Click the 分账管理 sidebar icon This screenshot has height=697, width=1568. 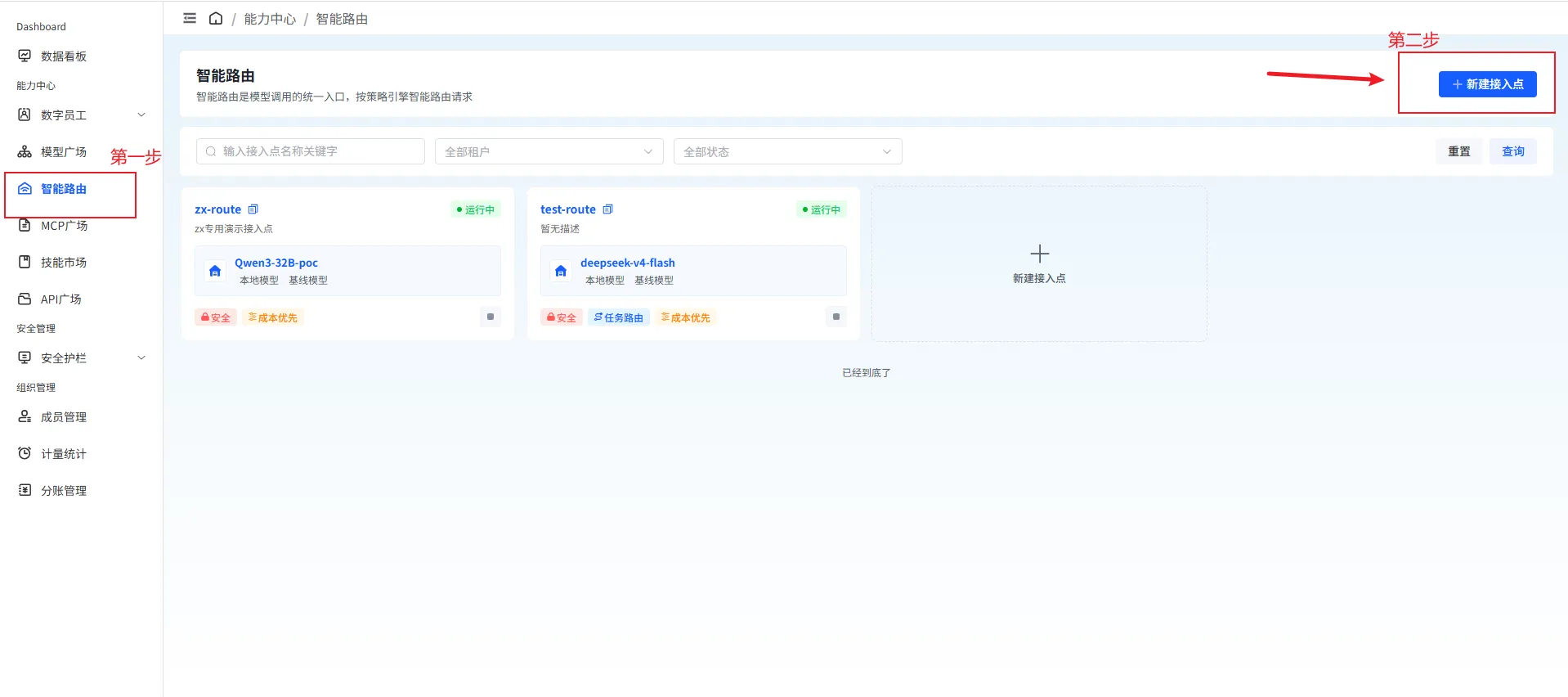tap(25, 490)
